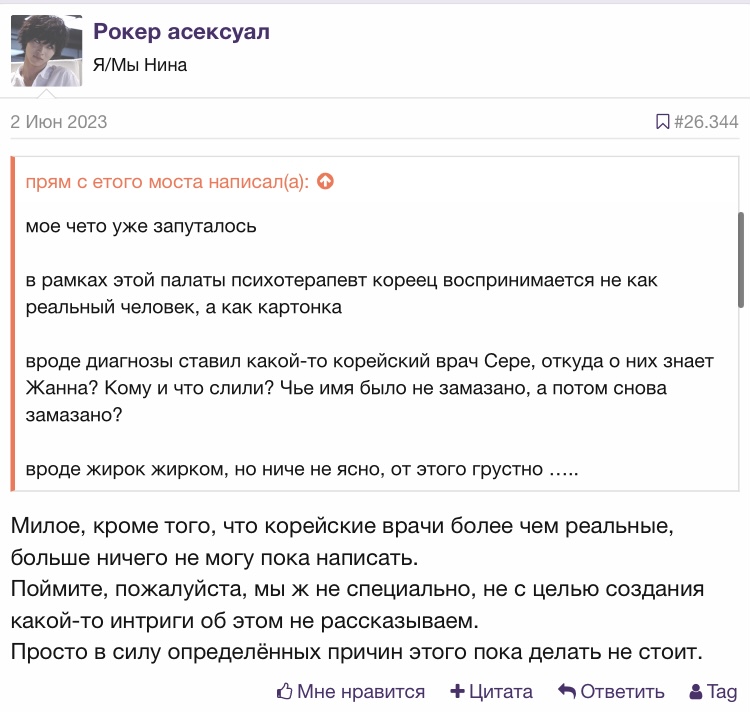Screen dimensions: 750x712
Task: Click the plus icon for Цитата
Action: [457, 691]
